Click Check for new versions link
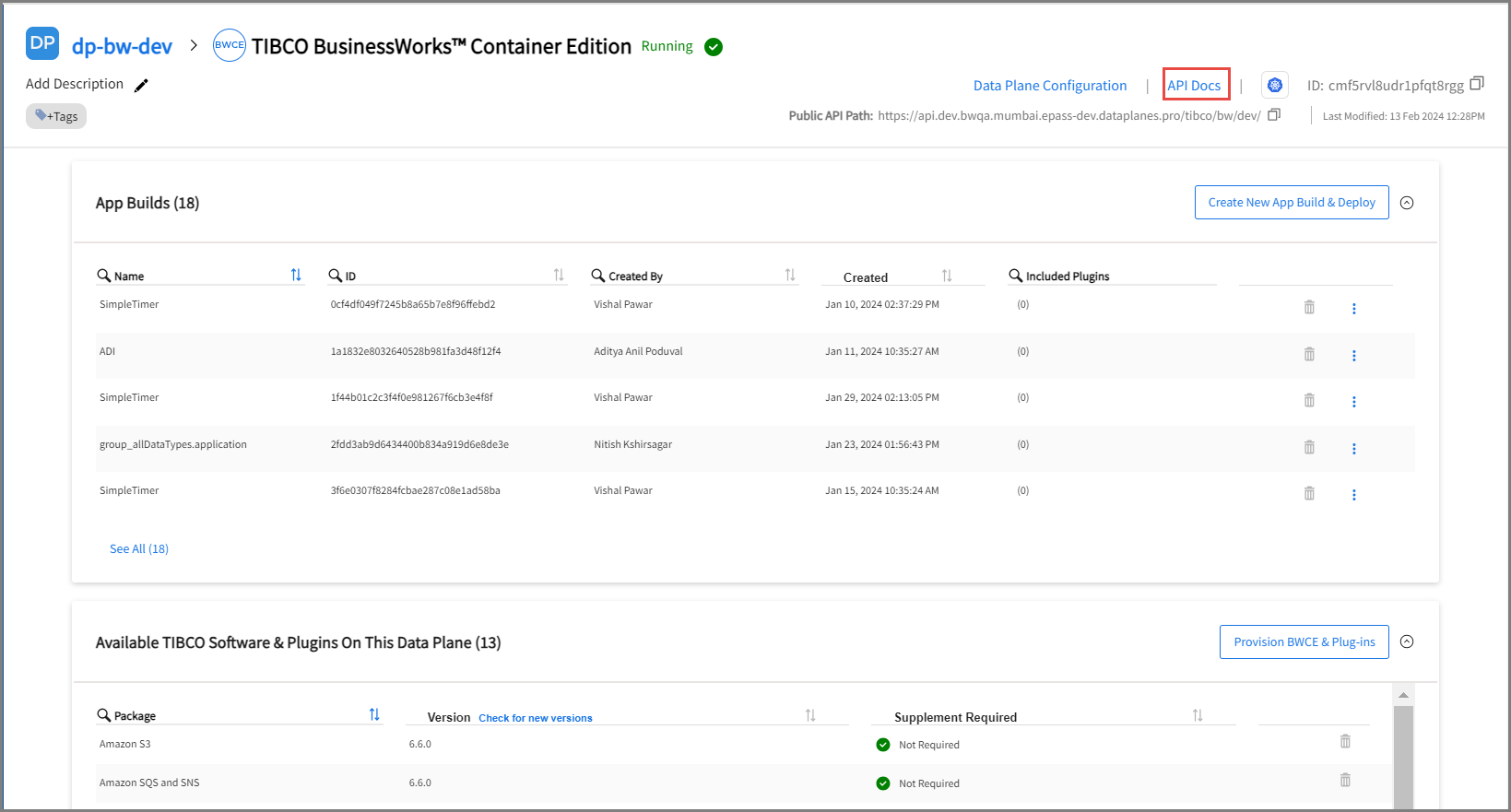This screenshot has width=1511, height=812. click(x=536, y=718)
